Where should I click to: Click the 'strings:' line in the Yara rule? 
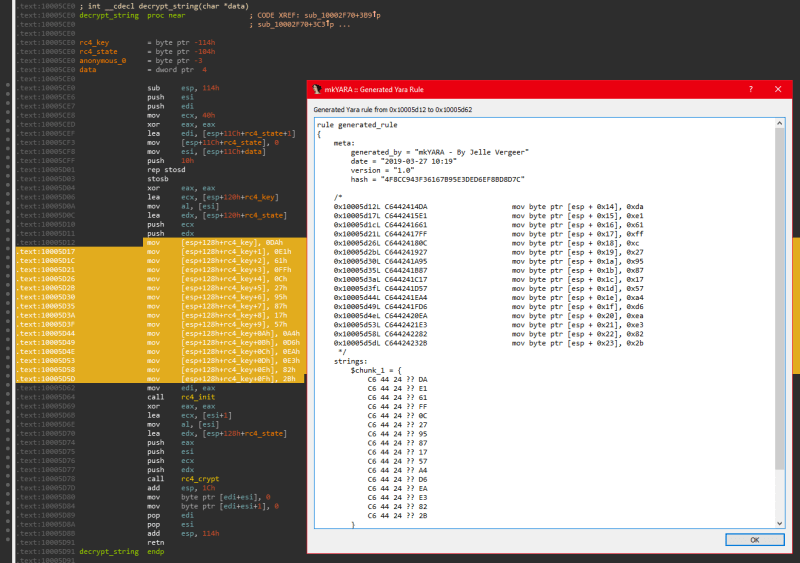click(x=351, y=361)
